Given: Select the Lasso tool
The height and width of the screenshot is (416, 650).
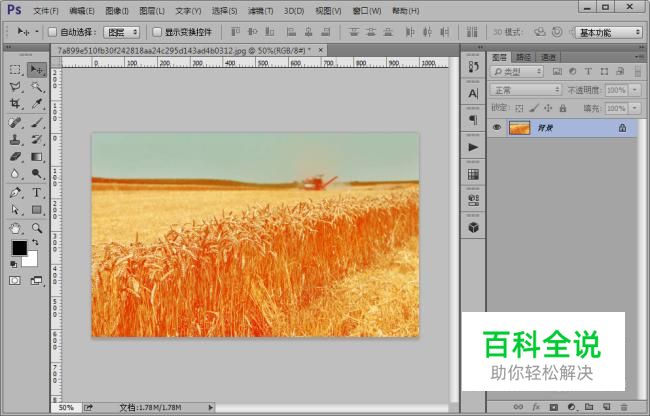Looking at the screenshot, I should (x=15, y=87).
